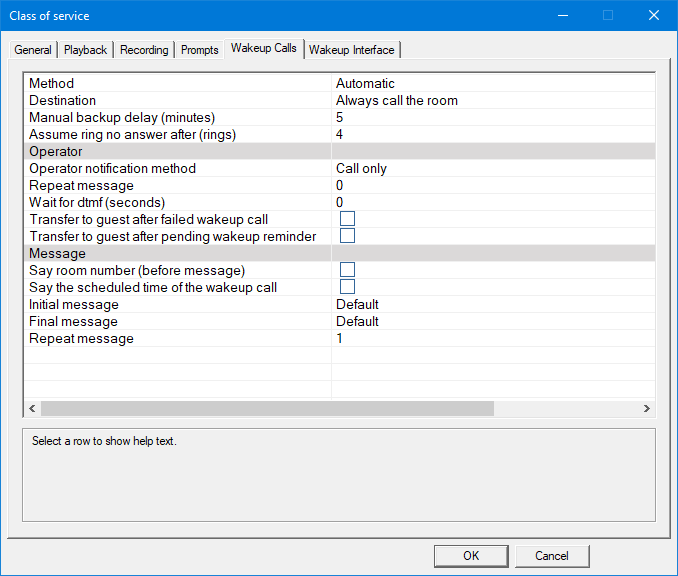This screenshot has height=576, width=678.
Task: Change Operator notification method Call only
Action: coord(361,169)
